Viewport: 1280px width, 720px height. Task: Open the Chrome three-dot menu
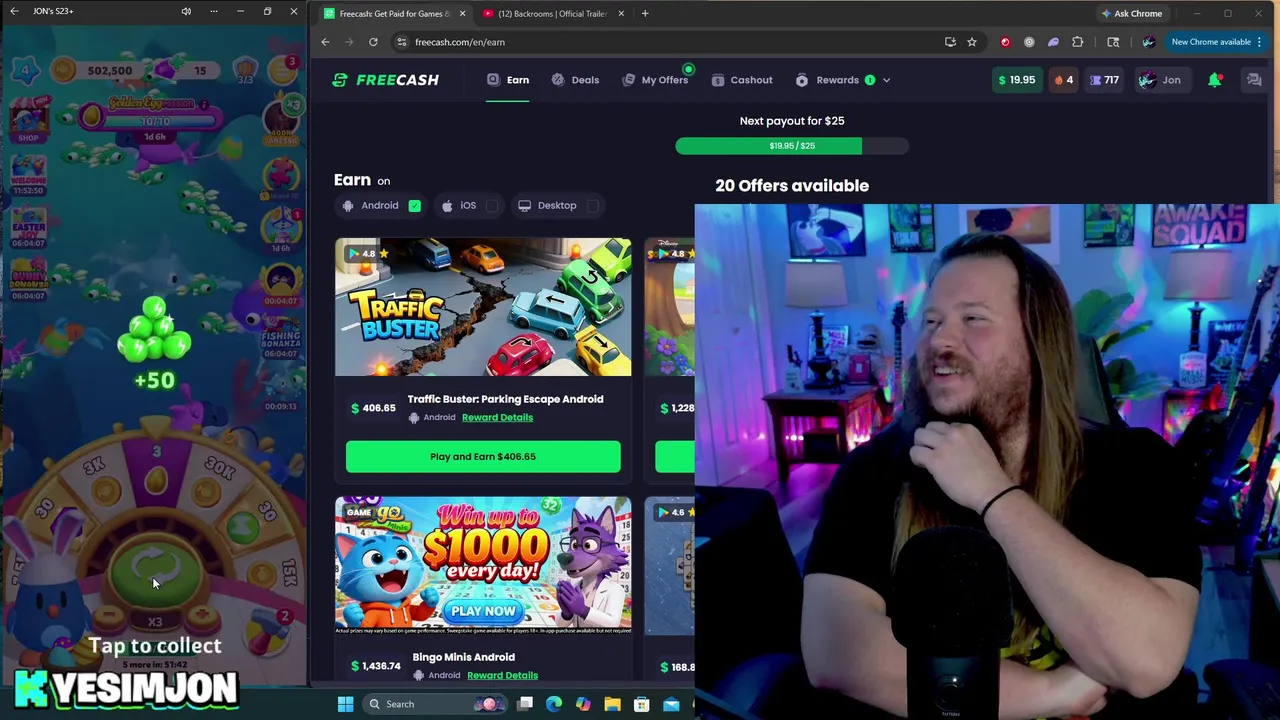click(1259, 42)
